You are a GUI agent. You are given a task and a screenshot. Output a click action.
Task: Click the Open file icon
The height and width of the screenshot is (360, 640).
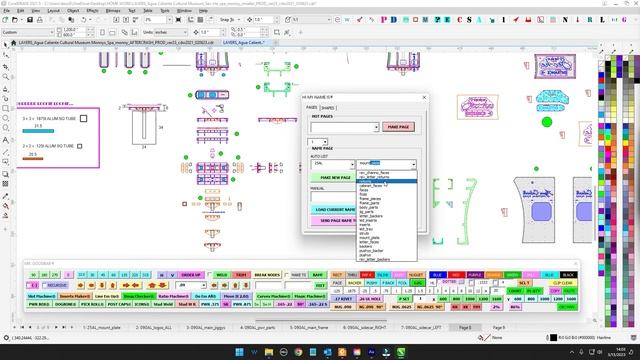pyautogui.click(x=15, y=20)
